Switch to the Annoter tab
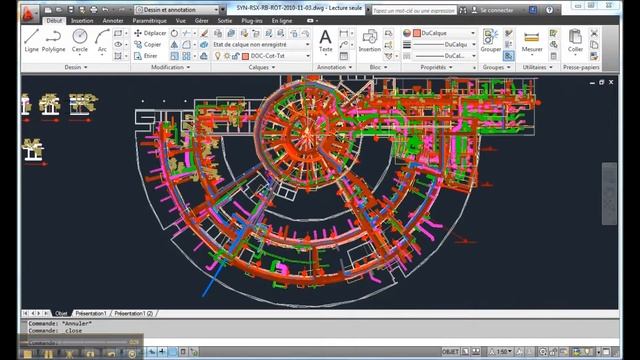The image size is (640, 360). click(x=113, y=20)
